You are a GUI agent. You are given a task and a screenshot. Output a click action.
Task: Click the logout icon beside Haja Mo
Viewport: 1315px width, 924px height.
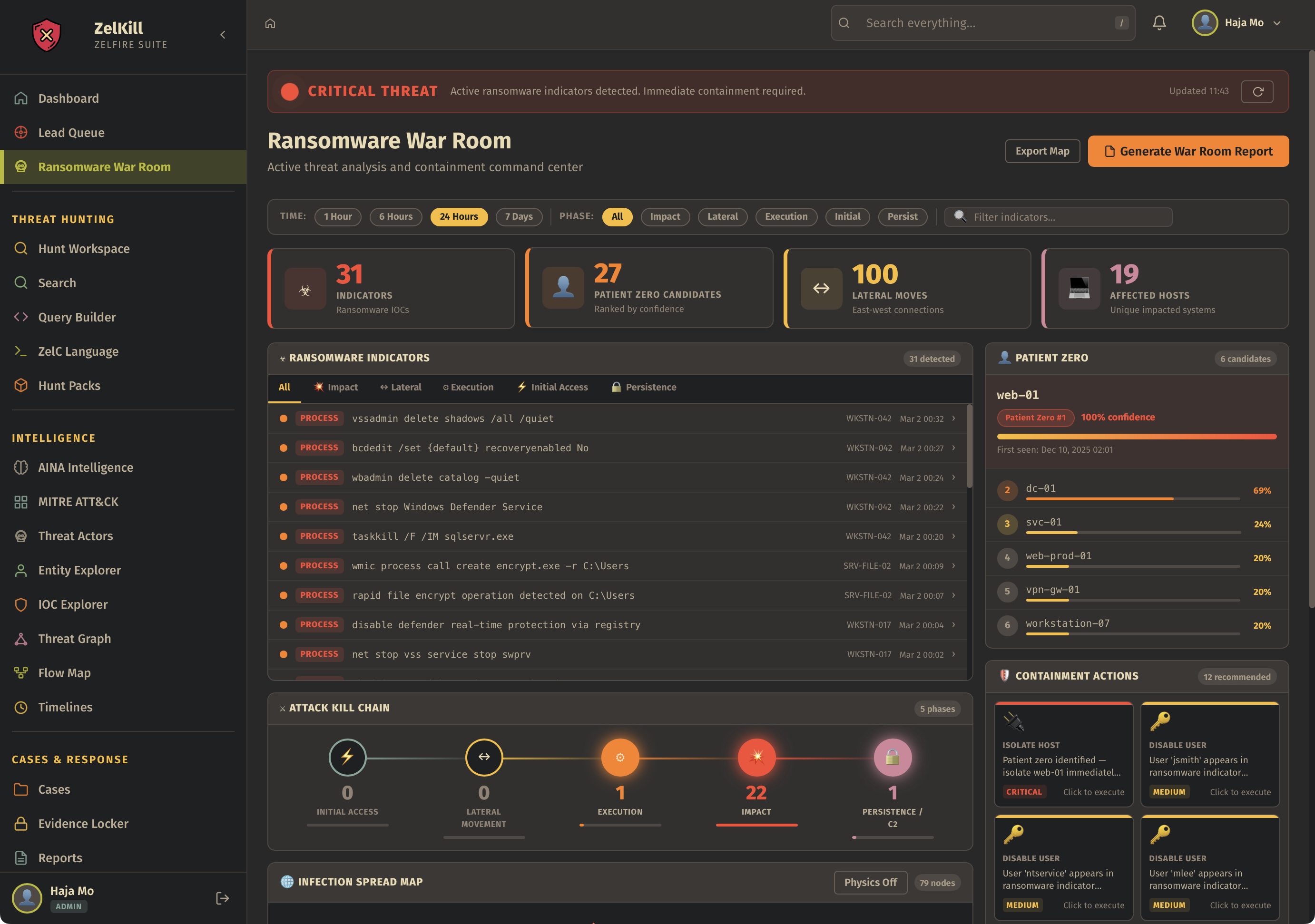222,898
